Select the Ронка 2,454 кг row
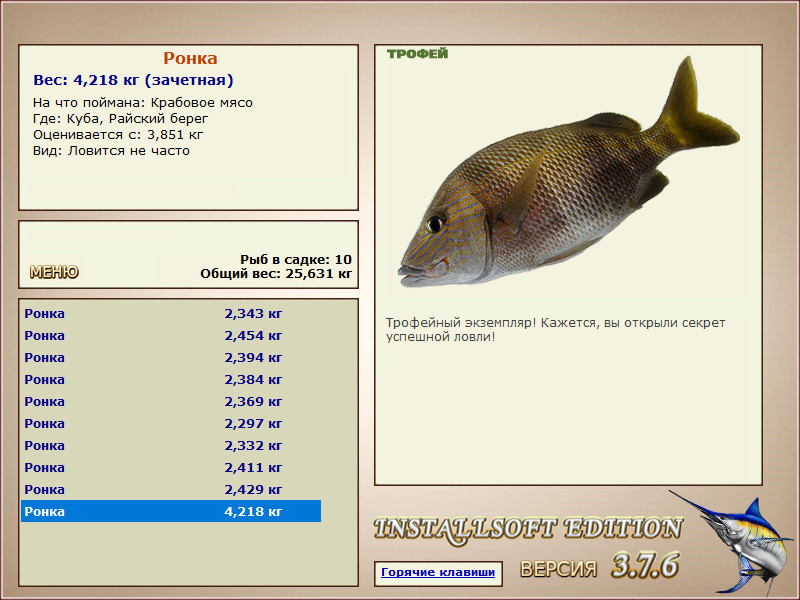The height and width of the screenshot is (600, 800). (171, 336)
